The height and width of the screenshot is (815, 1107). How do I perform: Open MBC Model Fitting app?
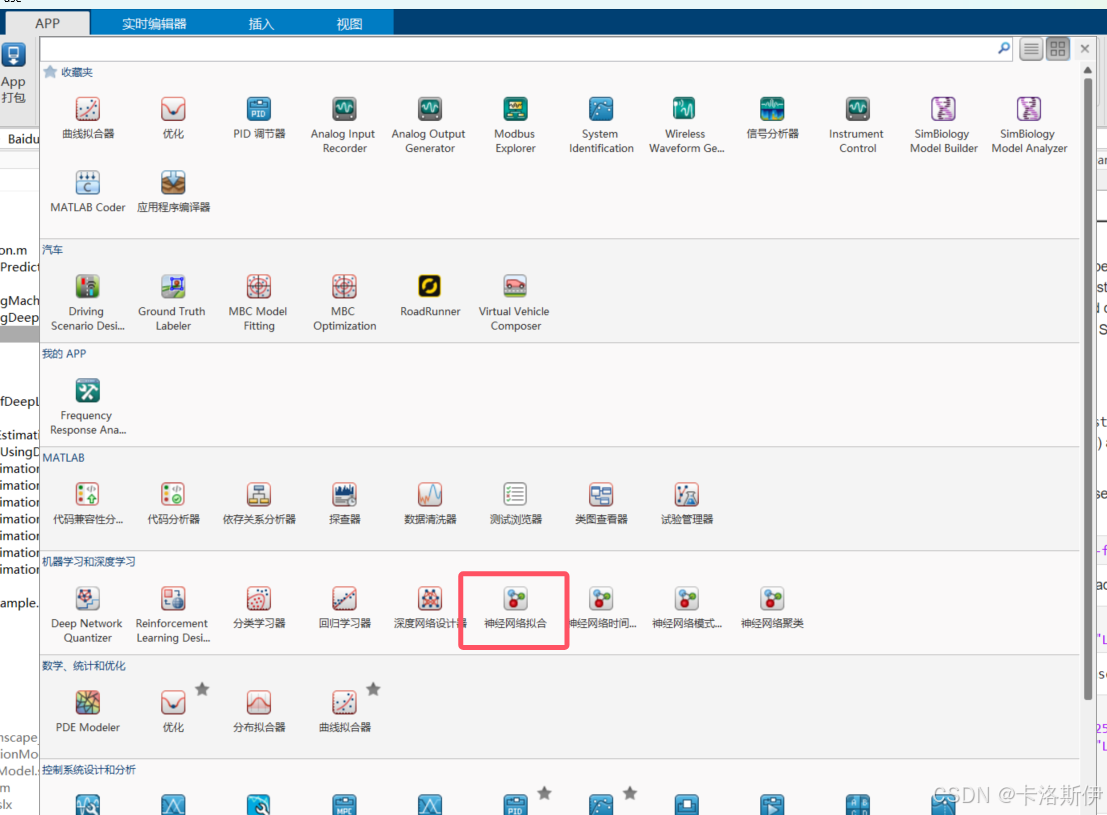258,302
